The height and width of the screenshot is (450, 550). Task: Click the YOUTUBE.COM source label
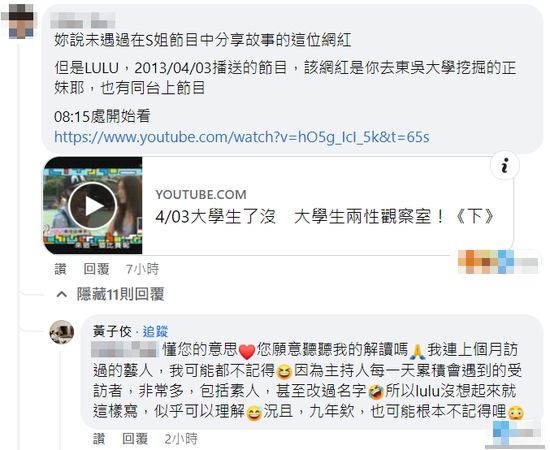[201, 194]
